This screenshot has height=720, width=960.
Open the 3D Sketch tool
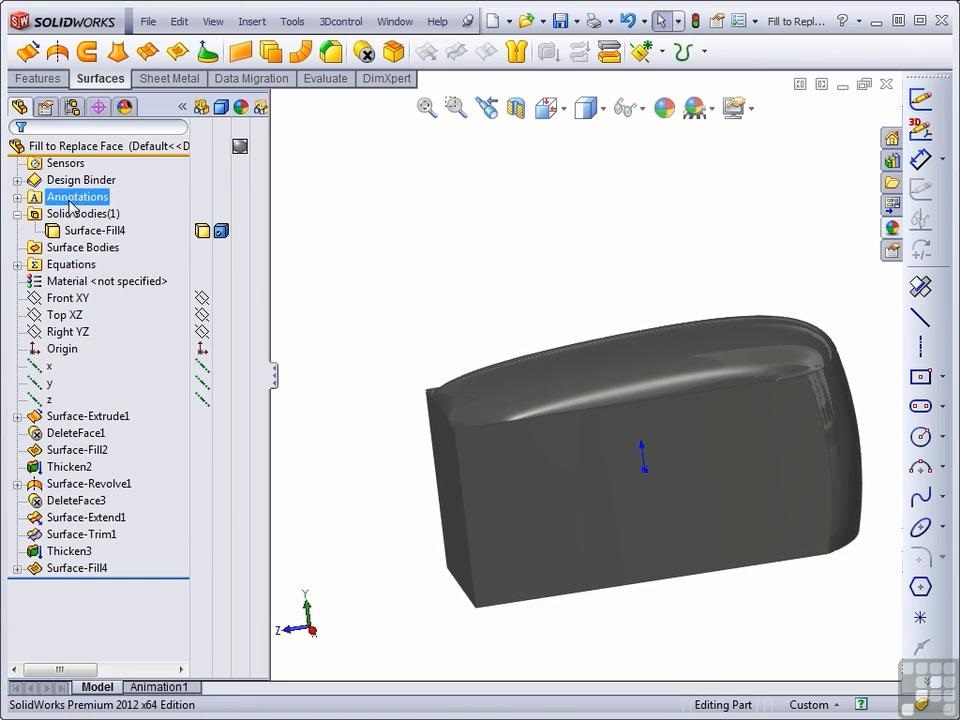pyautogui.click(x=920, y=127)
